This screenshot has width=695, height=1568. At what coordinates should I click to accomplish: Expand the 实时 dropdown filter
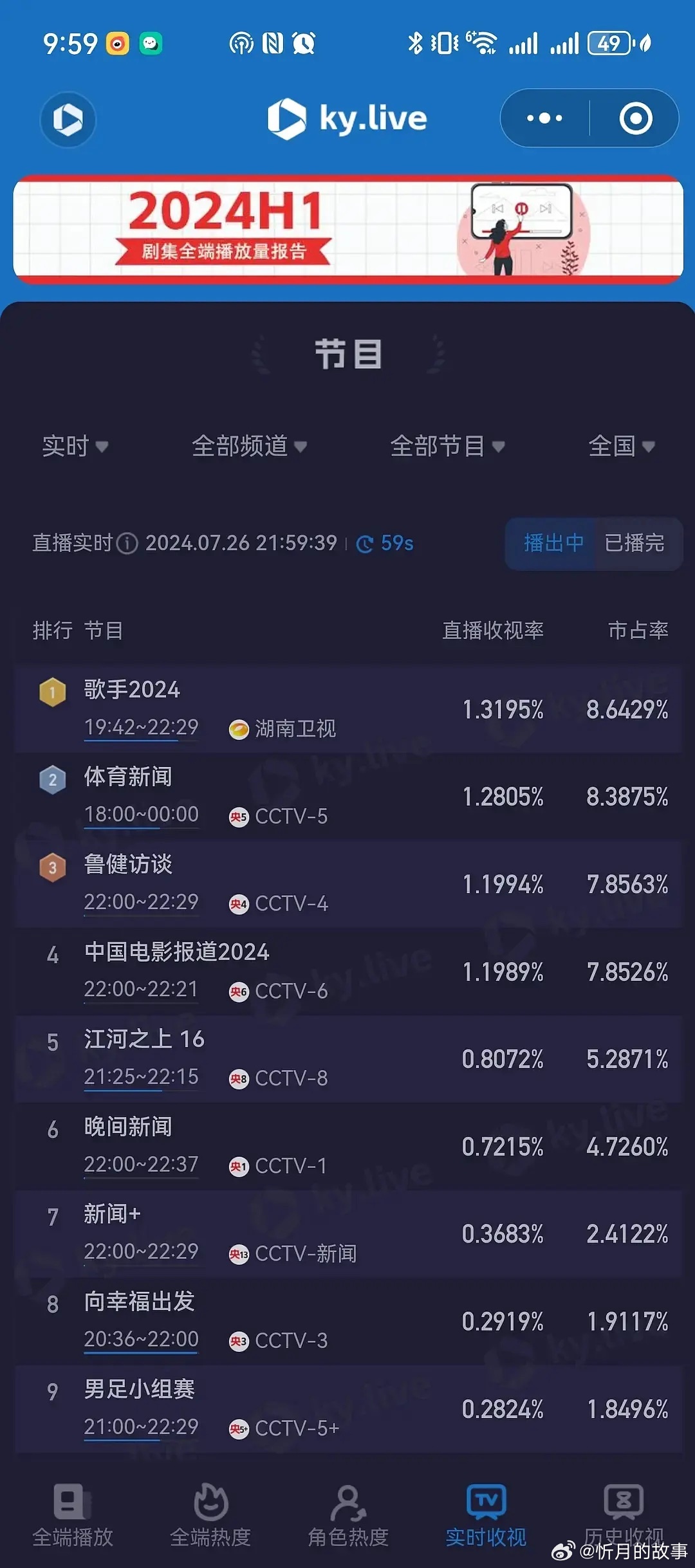75,446
